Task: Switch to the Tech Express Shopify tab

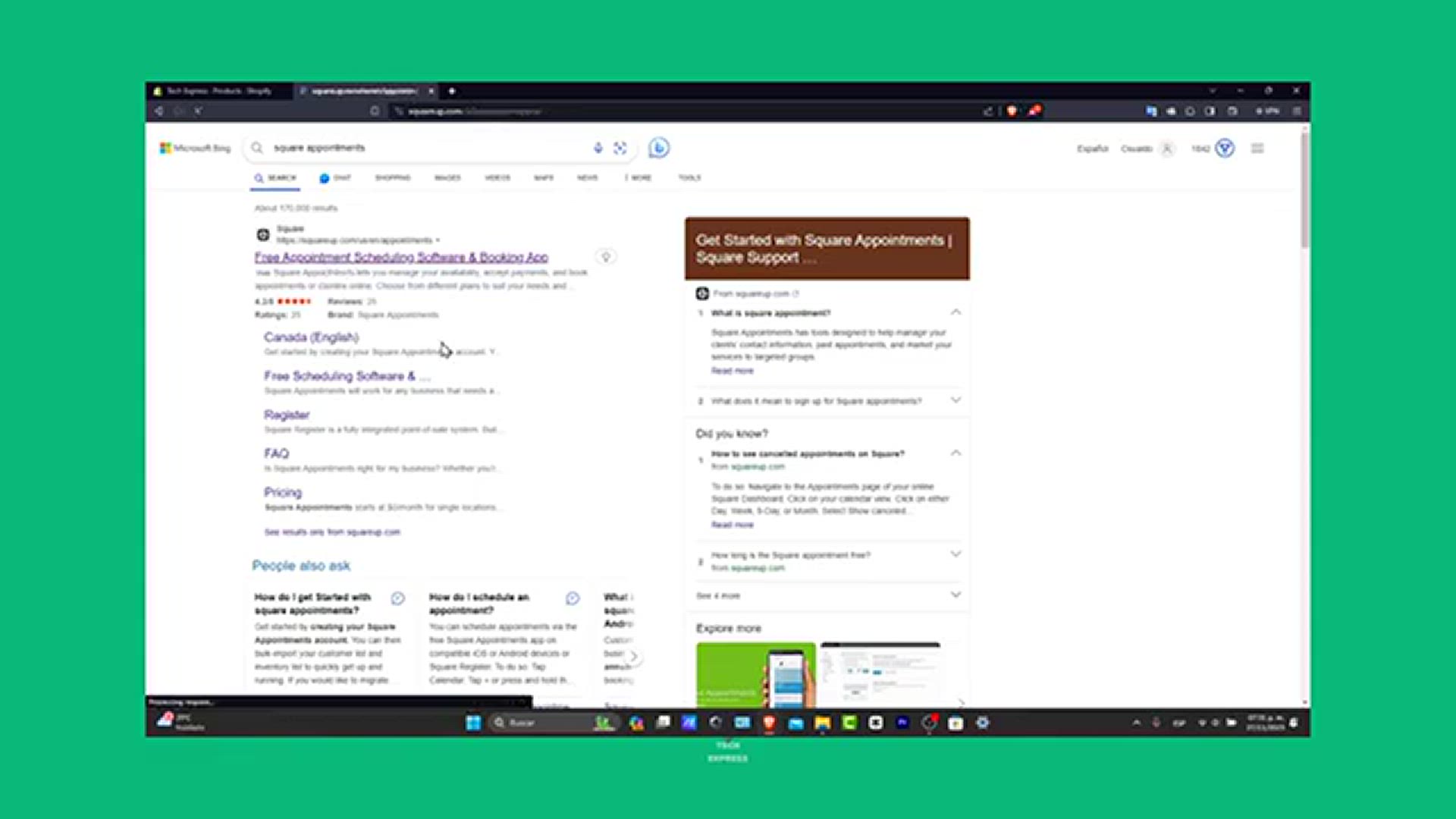Action: point(218,91)
